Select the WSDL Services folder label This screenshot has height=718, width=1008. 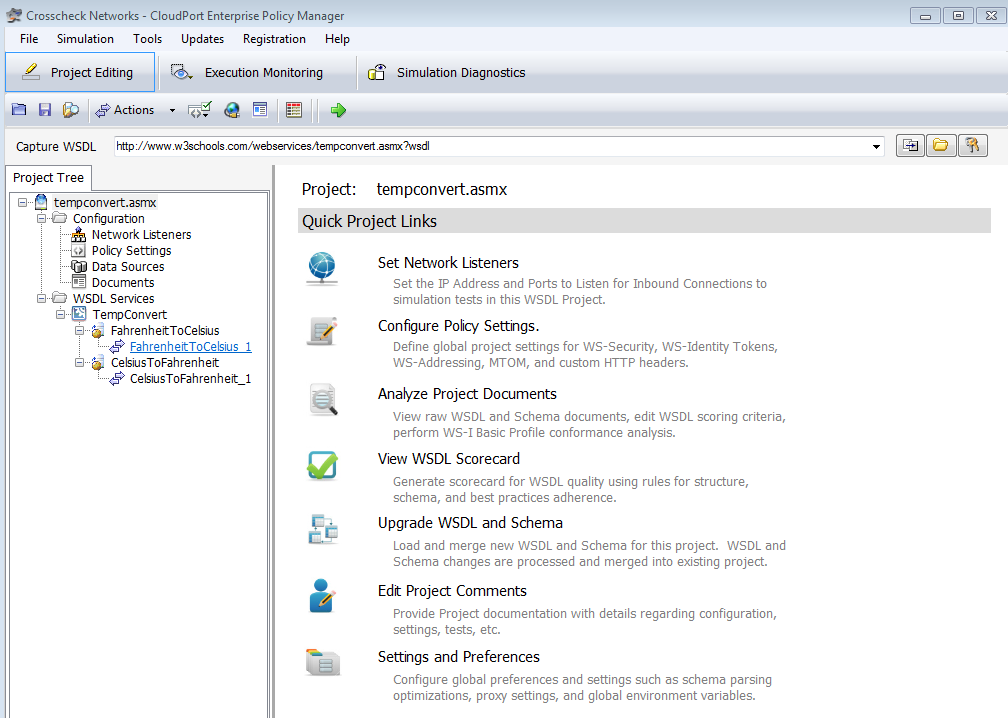tap(113, 298)
